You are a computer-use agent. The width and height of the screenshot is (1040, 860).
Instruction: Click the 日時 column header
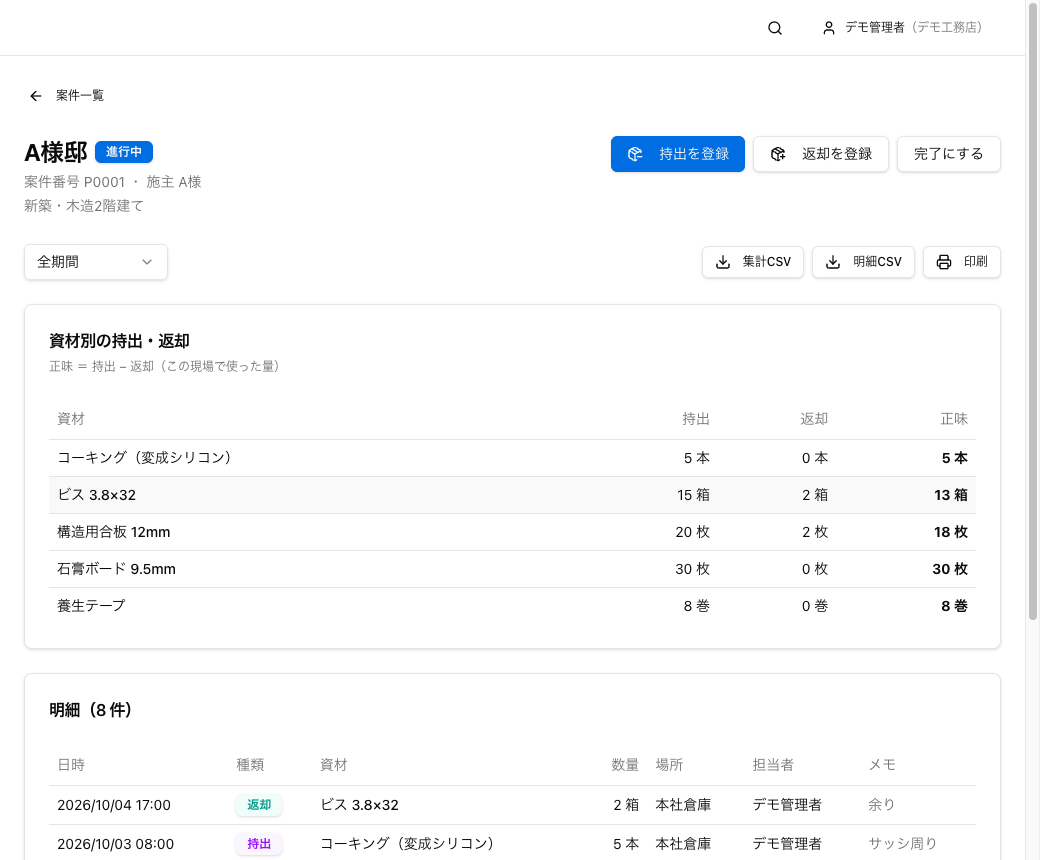(x=71, y=765)
